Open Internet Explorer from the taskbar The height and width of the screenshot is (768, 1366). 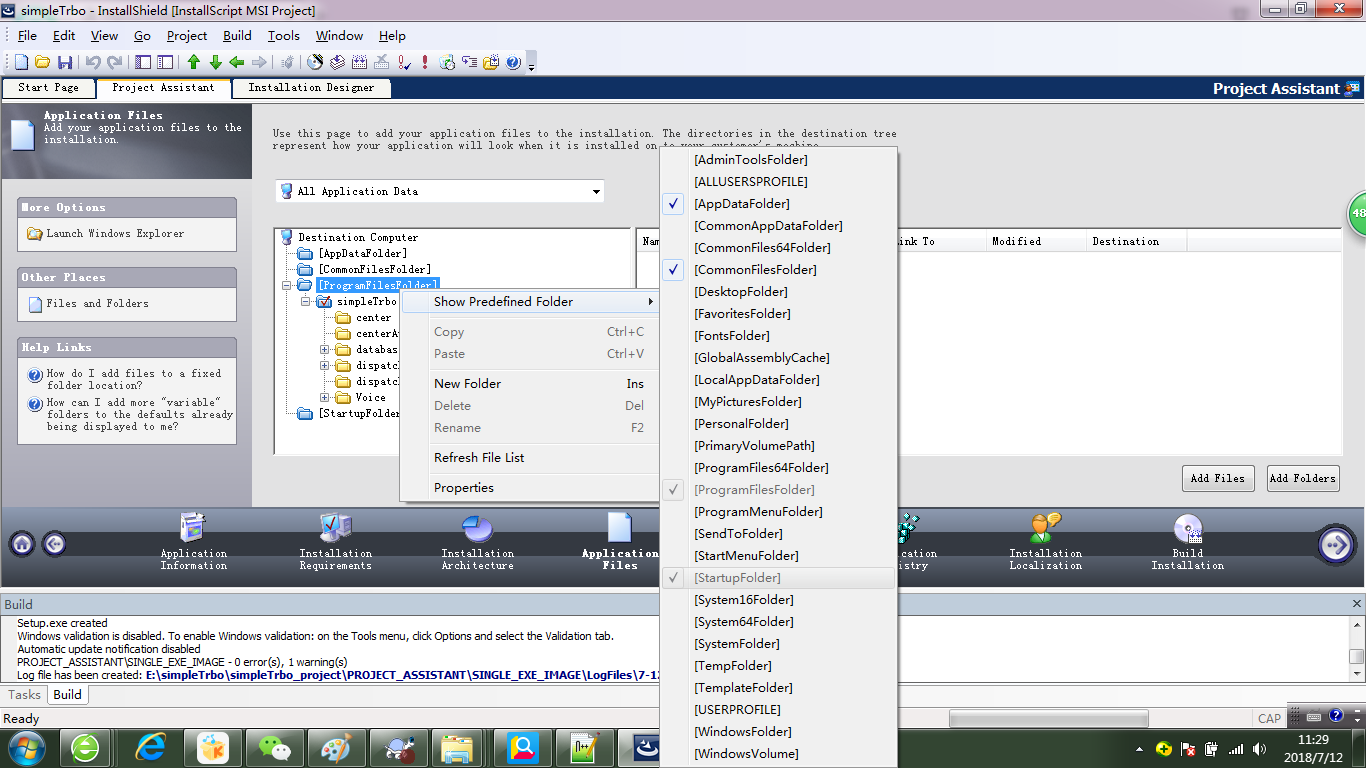pyautogui.click(x=151, y=746)
